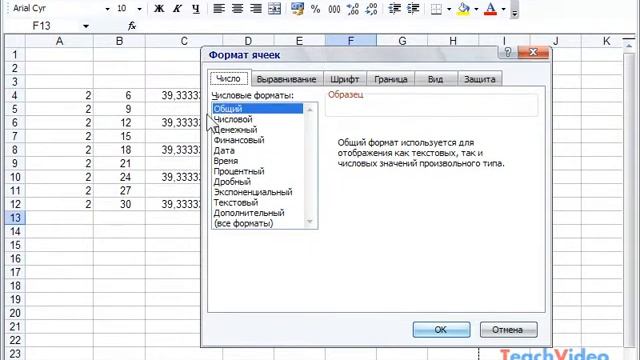Click format list scroll down arrow
This screenshot has width=640, height=360.
[310, 222]
